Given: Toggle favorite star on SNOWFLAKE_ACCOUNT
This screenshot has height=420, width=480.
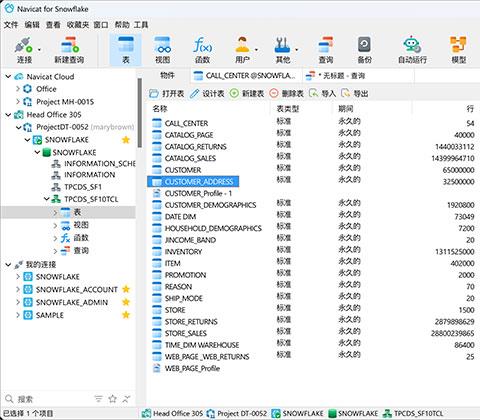Looking at the screenshot, I should 126,289.
